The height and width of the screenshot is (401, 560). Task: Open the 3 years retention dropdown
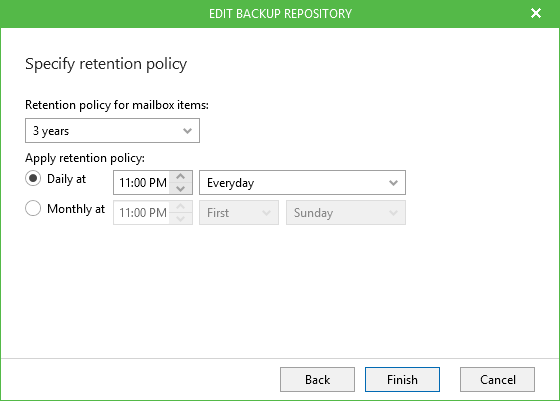(112, 131)
